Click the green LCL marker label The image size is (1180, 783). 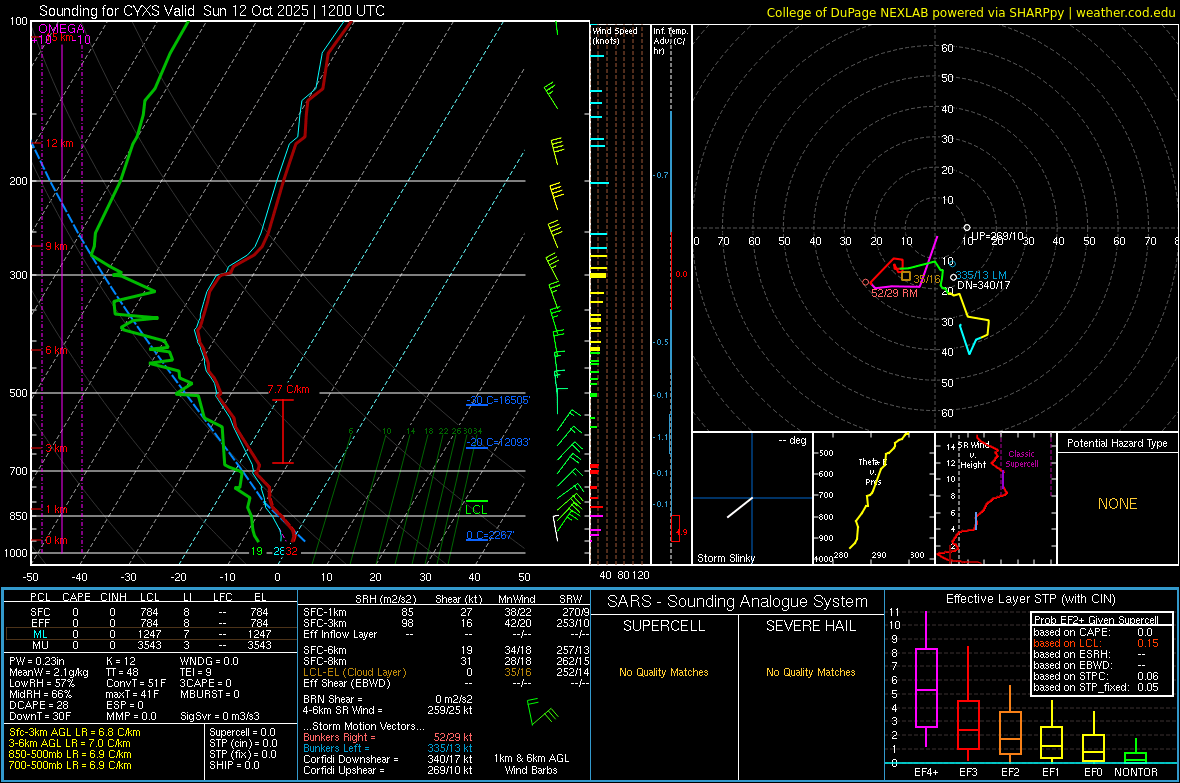click(x=476, y=510)
